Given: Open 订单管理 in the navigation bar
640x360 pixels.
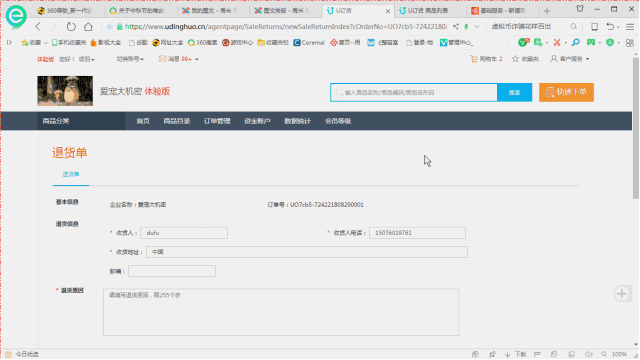Looking at the screenshot, I should (x=217, y=121).
